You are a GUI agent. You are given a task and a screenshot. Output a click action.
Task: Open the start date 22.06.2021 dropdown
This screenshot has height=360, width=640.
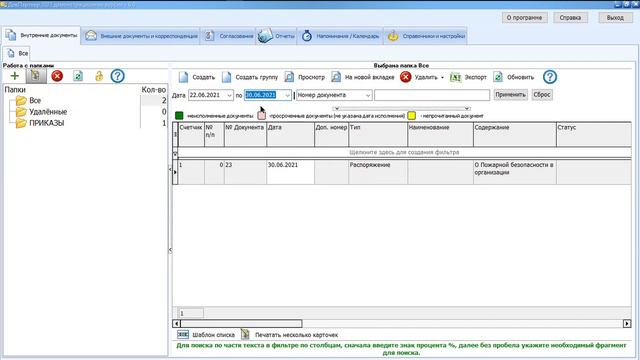tap(229, 95)
